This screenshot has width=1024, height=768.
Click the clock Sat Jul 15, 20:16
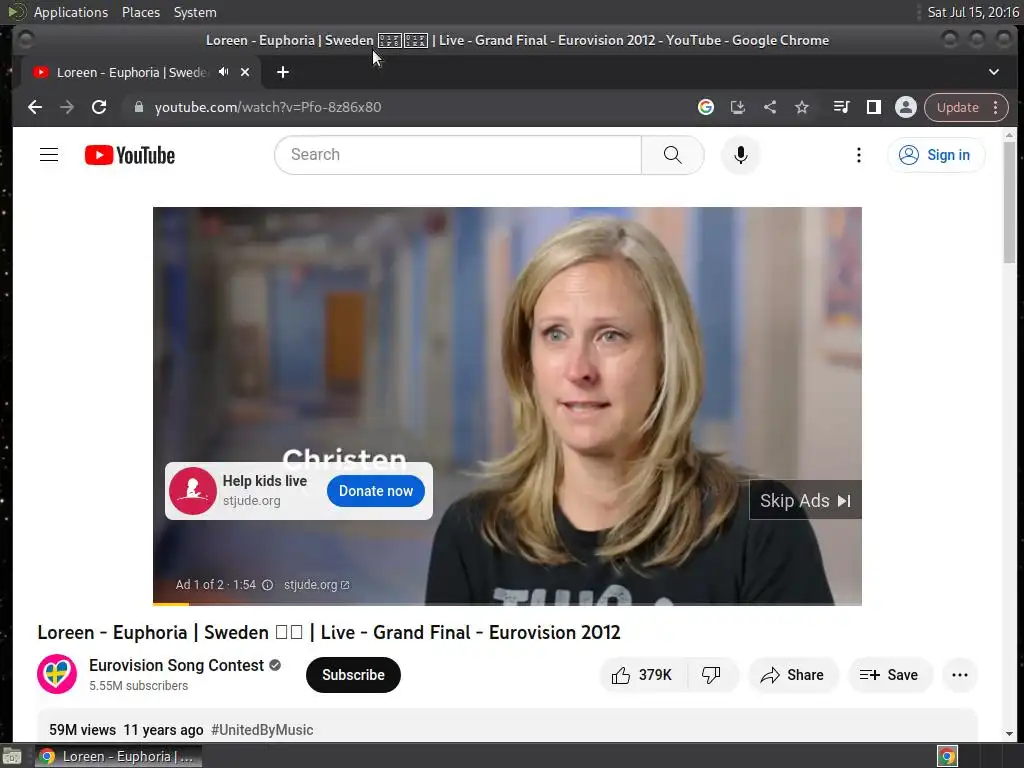[x=973, y=12]
